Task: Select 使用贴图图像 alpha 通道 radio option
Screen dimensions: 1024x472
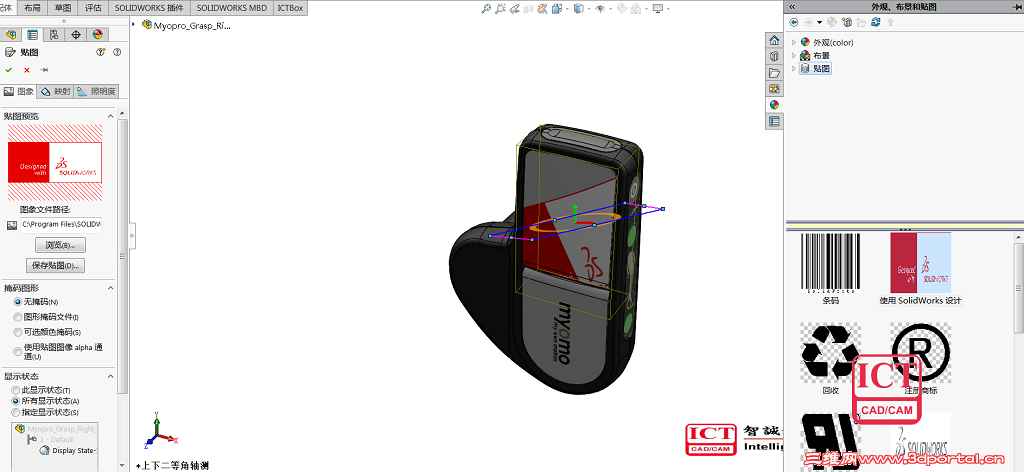Action: pos(17,351)
